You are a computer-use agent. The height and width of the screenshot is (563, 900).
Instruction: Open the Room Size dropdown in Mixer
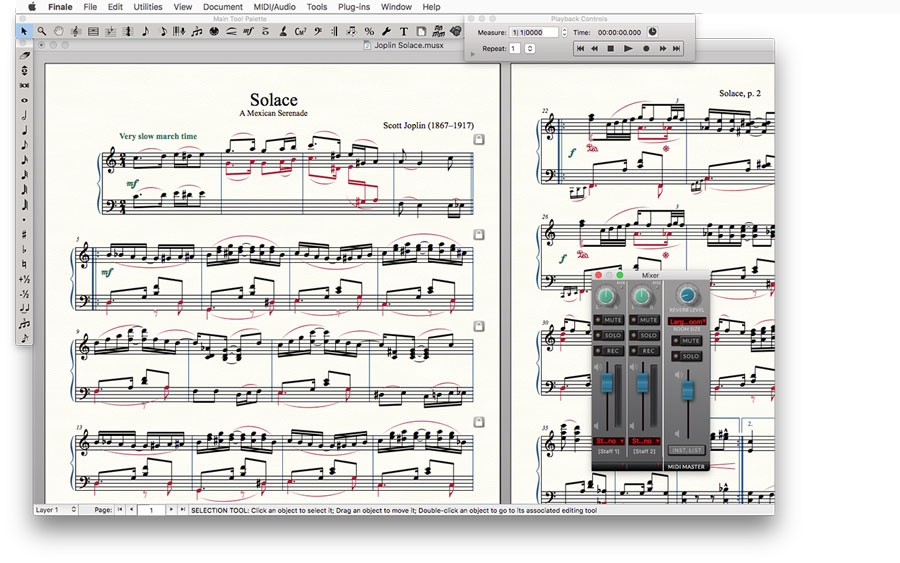[686, 322]
